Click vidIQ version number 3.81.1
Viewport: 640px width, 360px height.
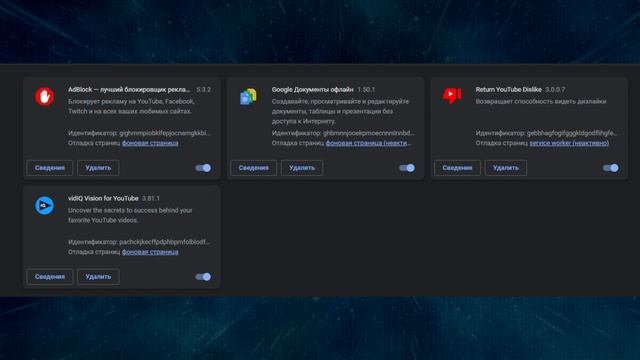pos(151,198)
